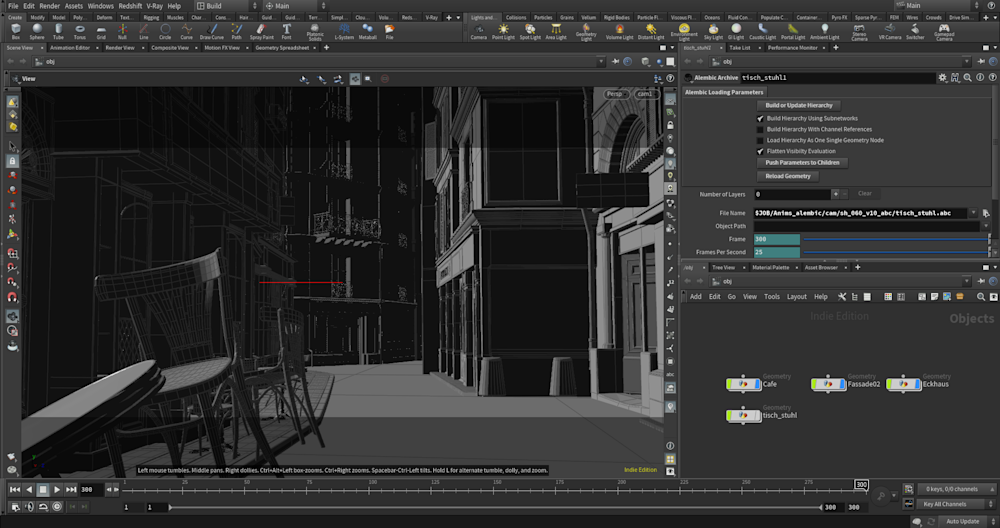Open the Redshift menu
The height and width of the screenshot is (528, 1000).
tap(130, 6)
